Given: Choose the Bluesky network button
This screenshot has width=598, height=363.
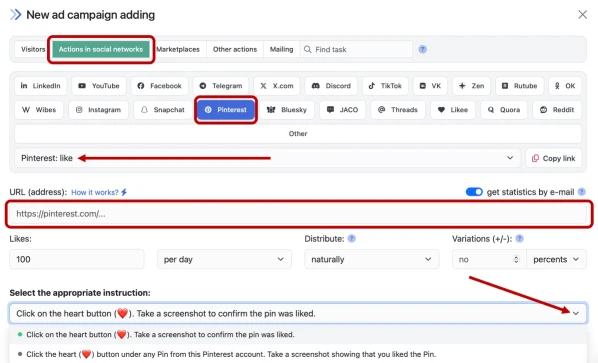Looking at the screenshot, I should [x=287, y=110].
